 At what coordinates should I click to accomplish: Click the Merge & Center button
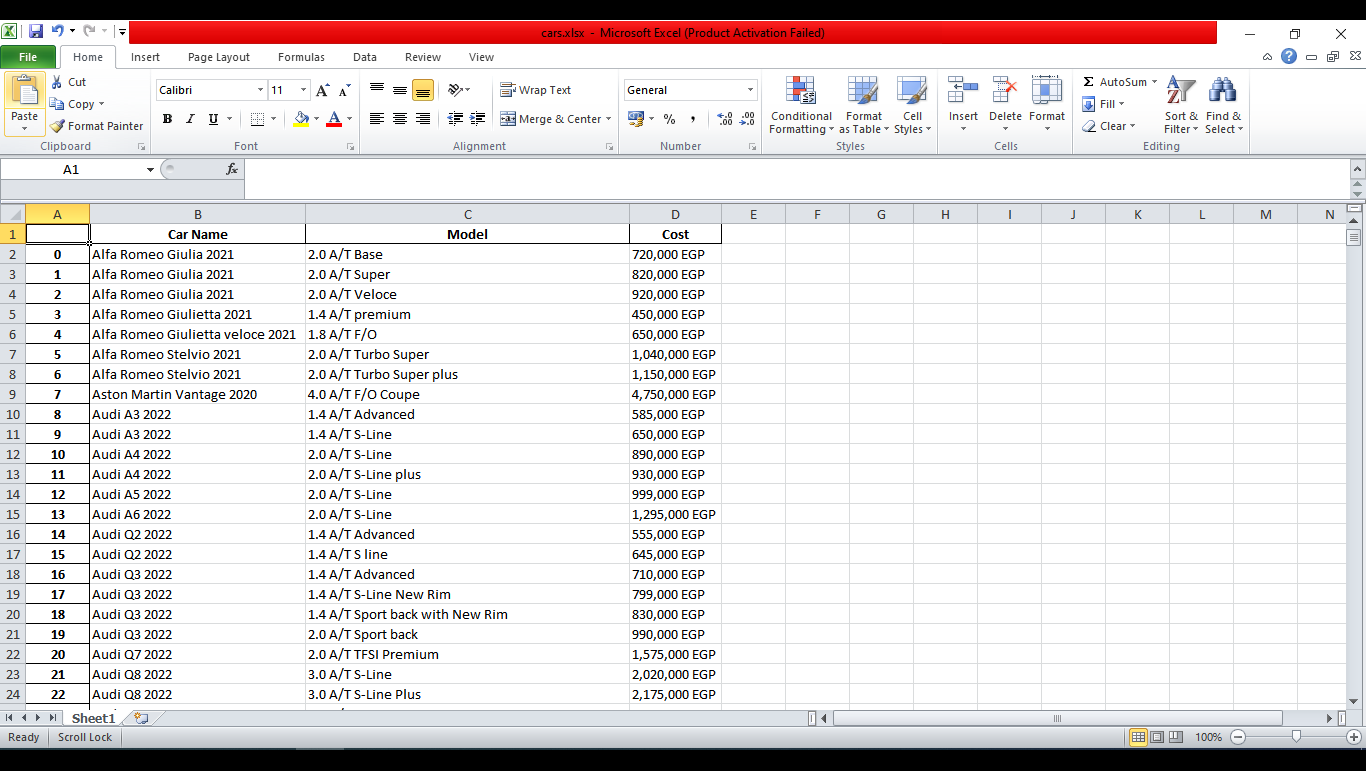tap(550, 119)
